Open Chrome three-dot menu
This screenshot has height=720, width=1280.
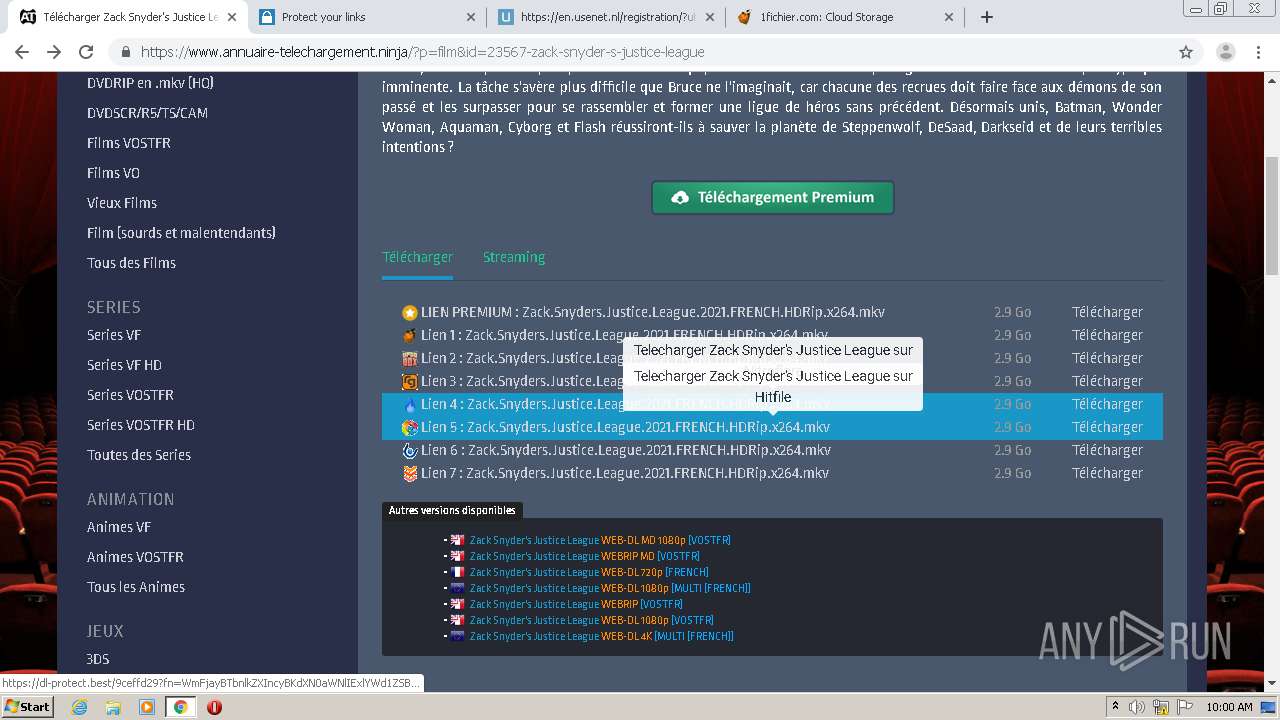[1258, 52]
